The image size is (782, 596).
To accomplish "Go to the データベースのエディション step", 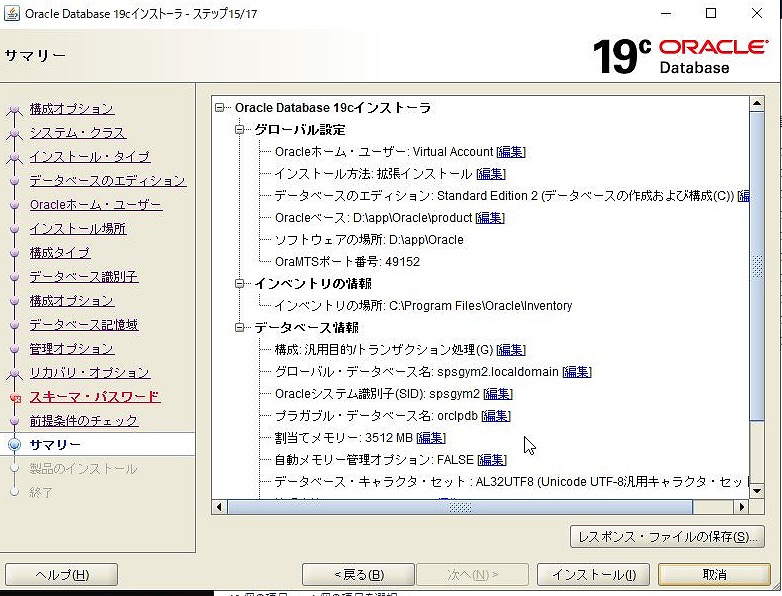I will coord(108,181).
